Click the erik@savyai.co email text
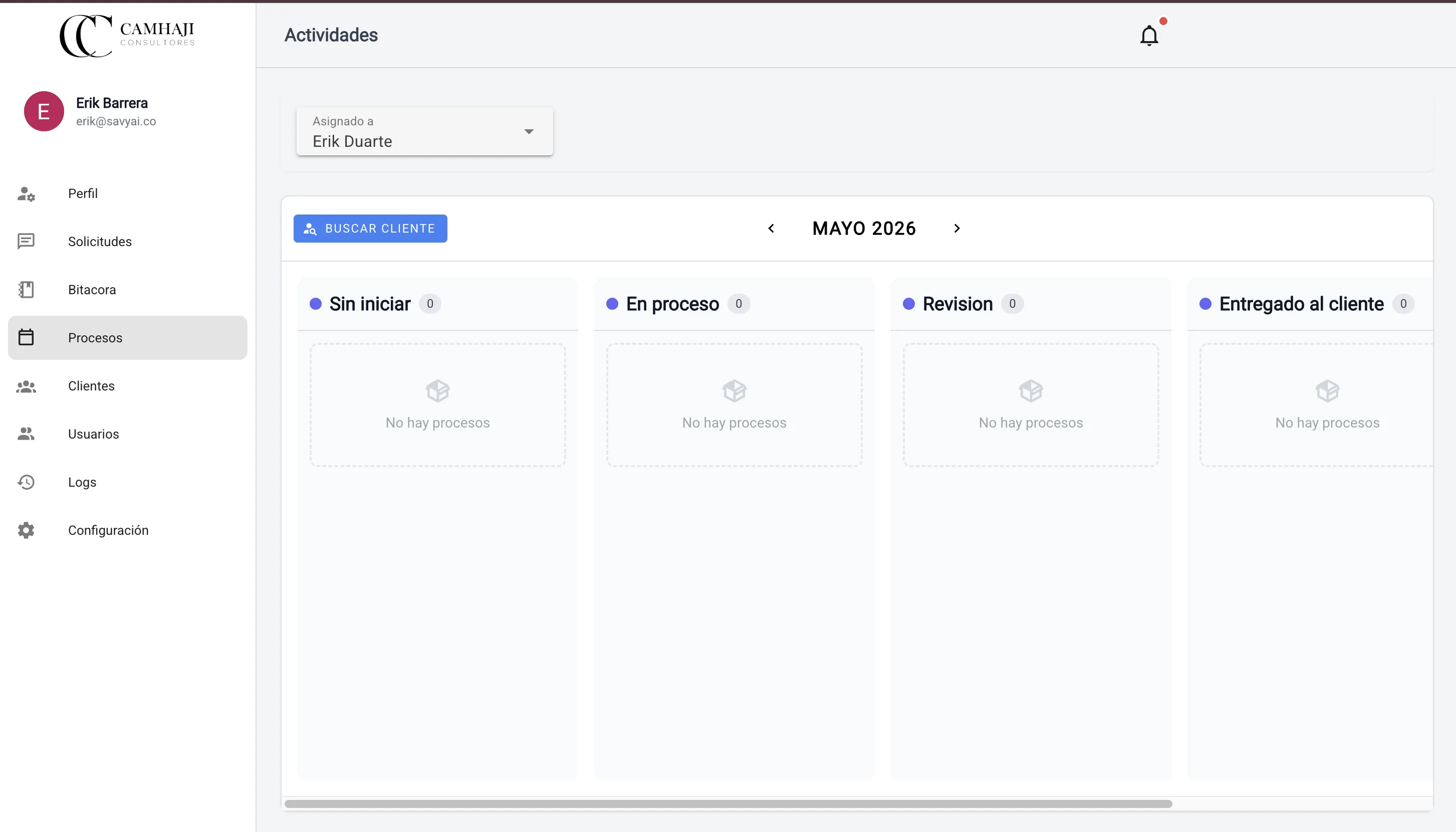The width and height of the screenshot is (1456, 832). [x=116, y=121]
